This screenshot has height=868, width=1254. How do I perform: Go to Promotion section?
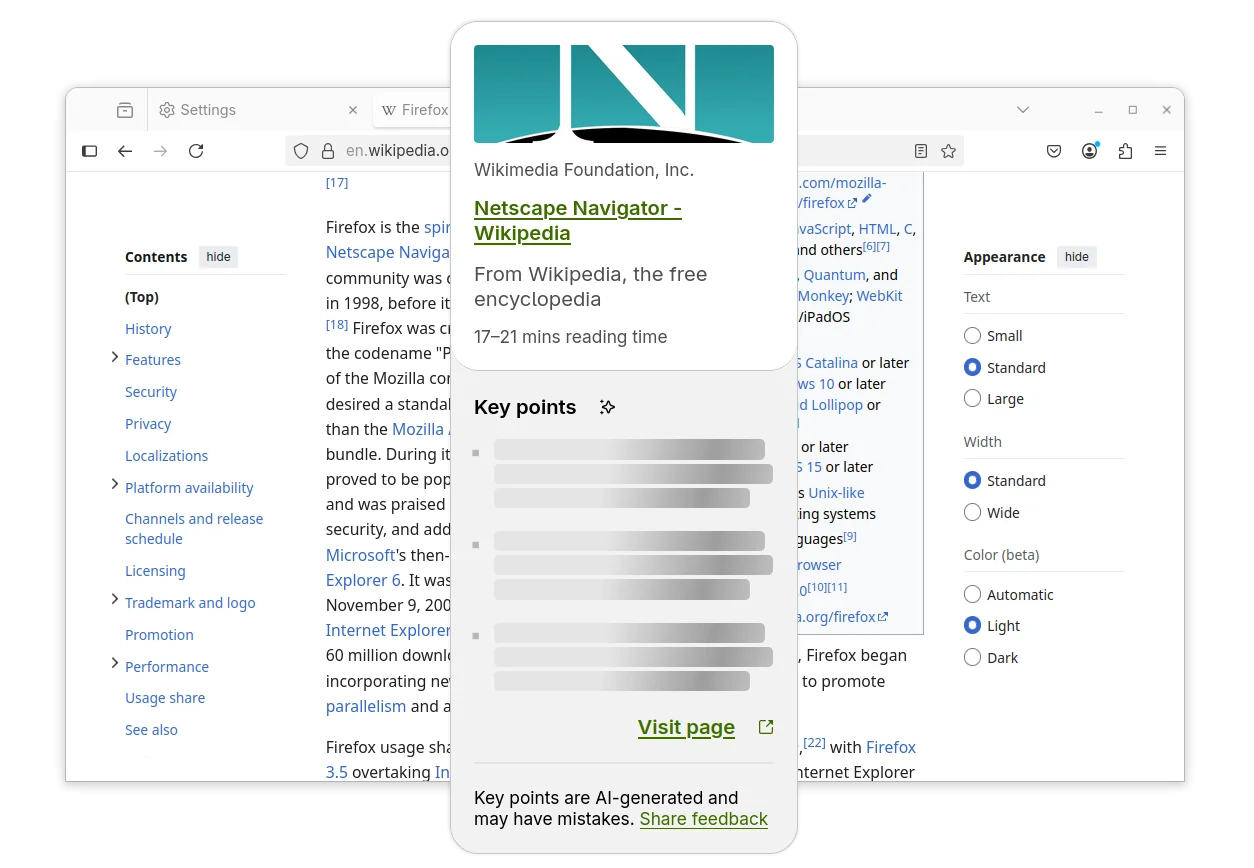click(x=159, y=635)
